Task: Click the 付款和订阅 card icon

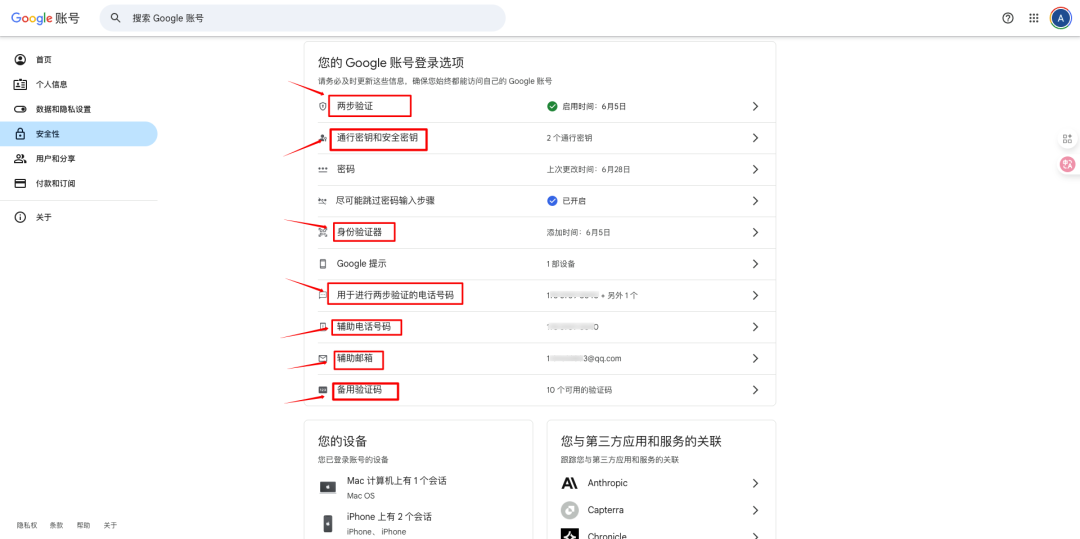Action: pos(21,184)
